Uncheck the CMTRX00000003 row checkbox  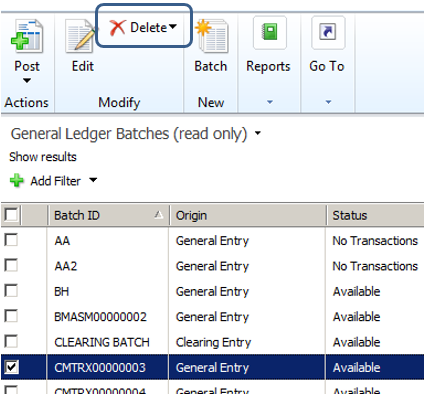[x=11, y=367]
